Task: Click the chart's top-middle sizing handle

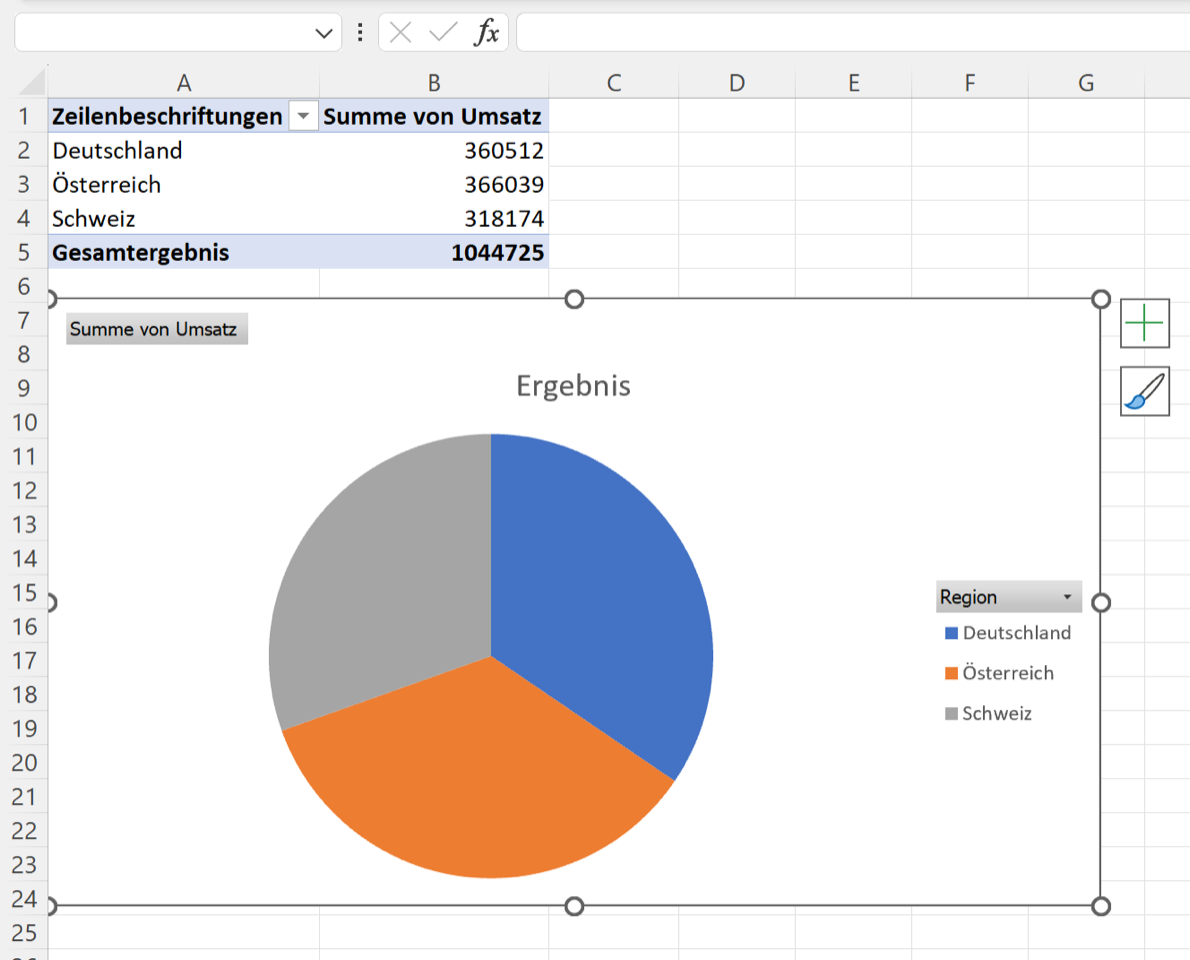Action: [575, 299]
